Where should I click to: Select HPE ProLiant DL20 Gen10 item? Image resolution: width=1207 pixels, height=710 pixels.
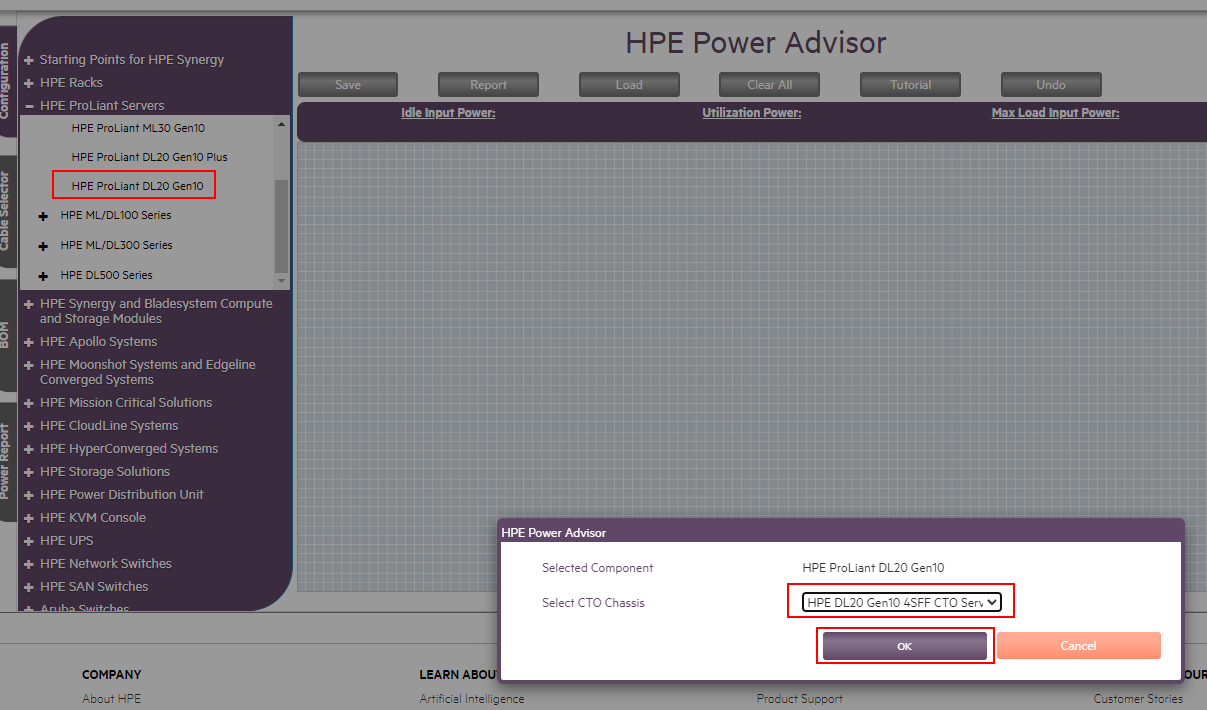(x=137, y=186)
